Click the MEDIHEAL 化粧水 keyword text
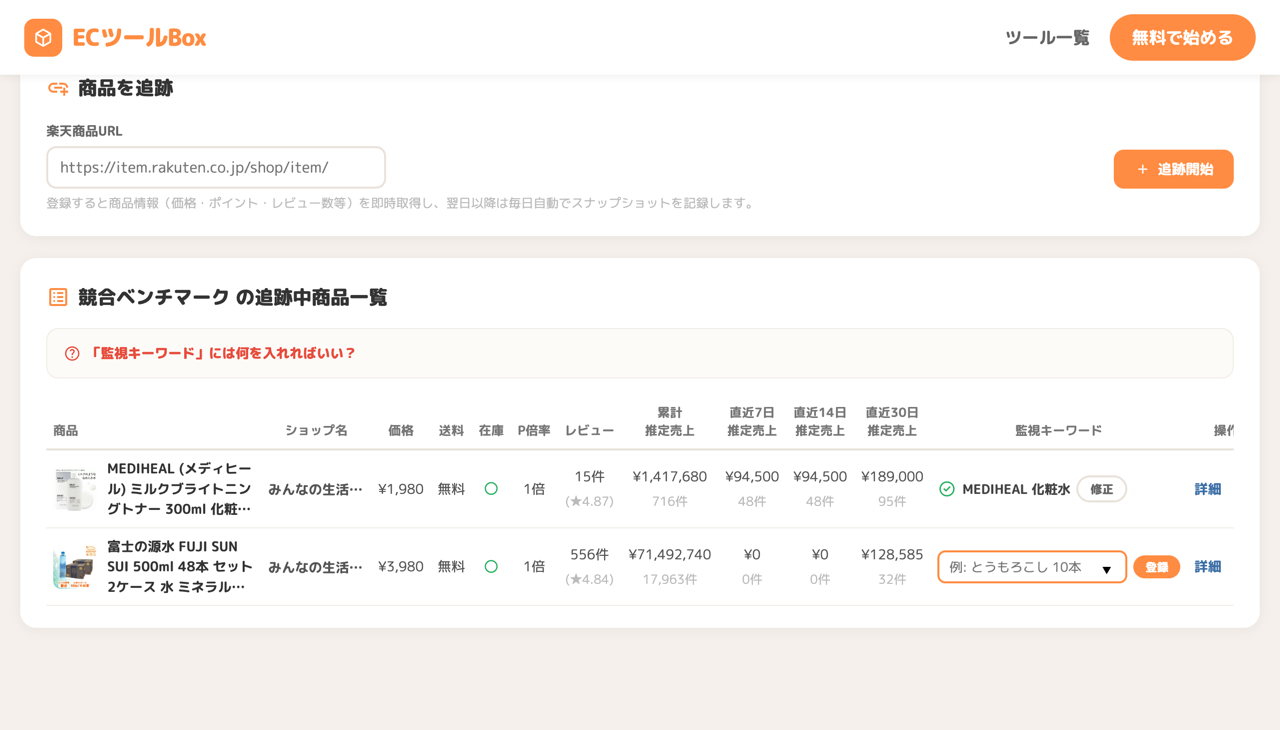This screenshot has height=730, width=1280. [x=1016, y=489]
